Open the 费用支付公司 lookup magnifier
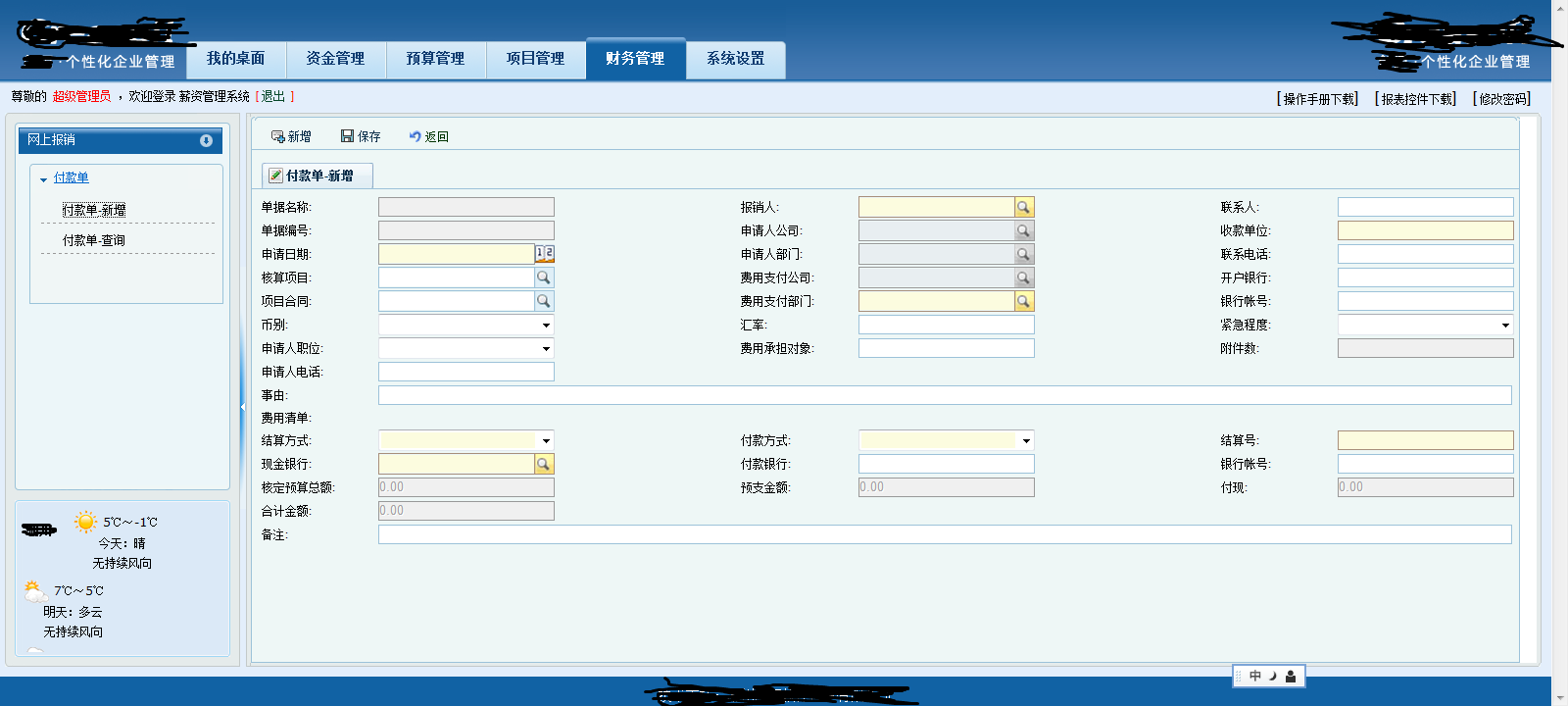Image resolution: width=1568 pixels, height=706 pixels. pos(1024,277)
